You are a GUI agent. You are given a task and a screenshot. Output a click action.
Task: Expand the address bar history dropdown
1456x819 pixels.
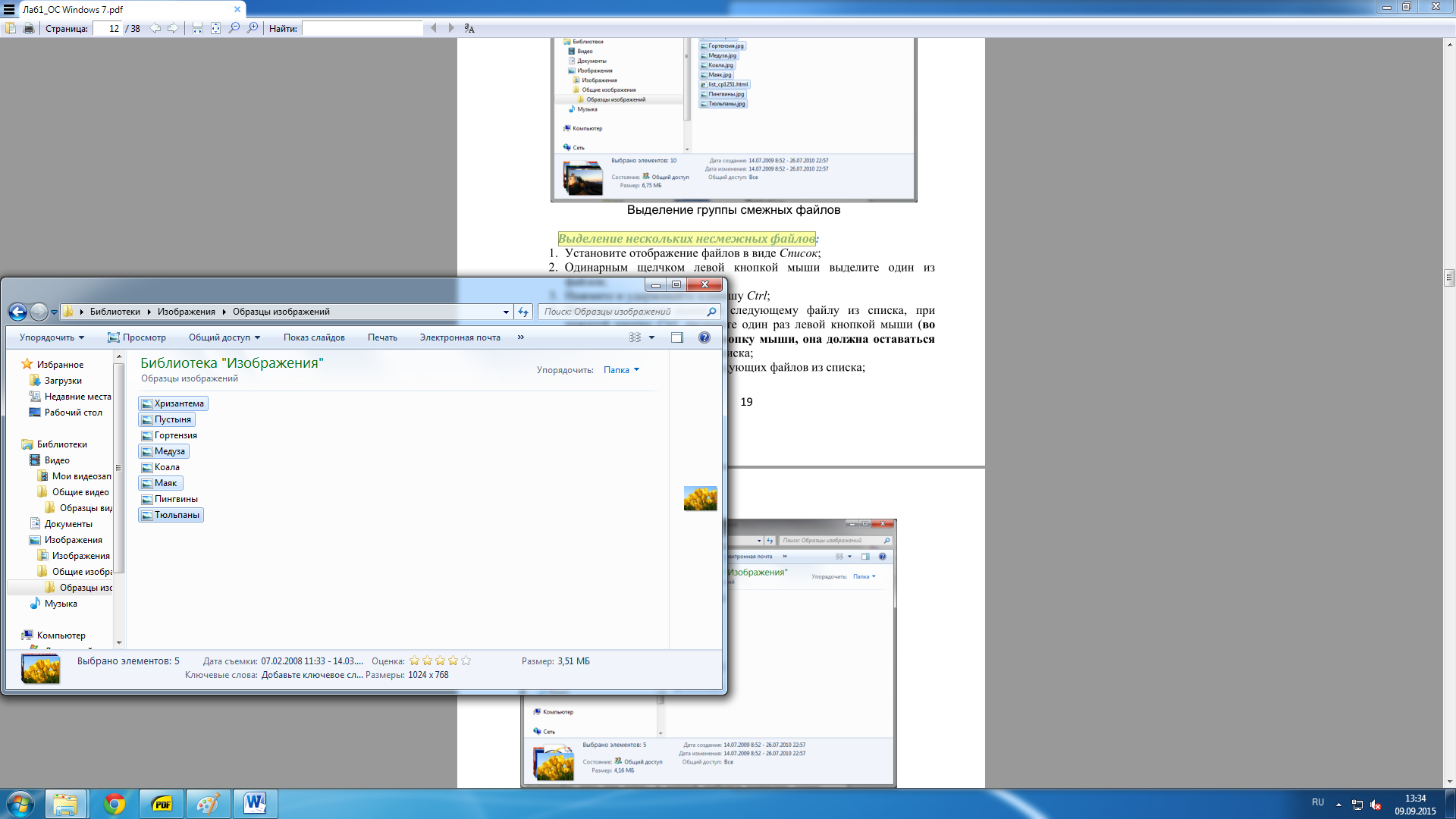point(506,312)
